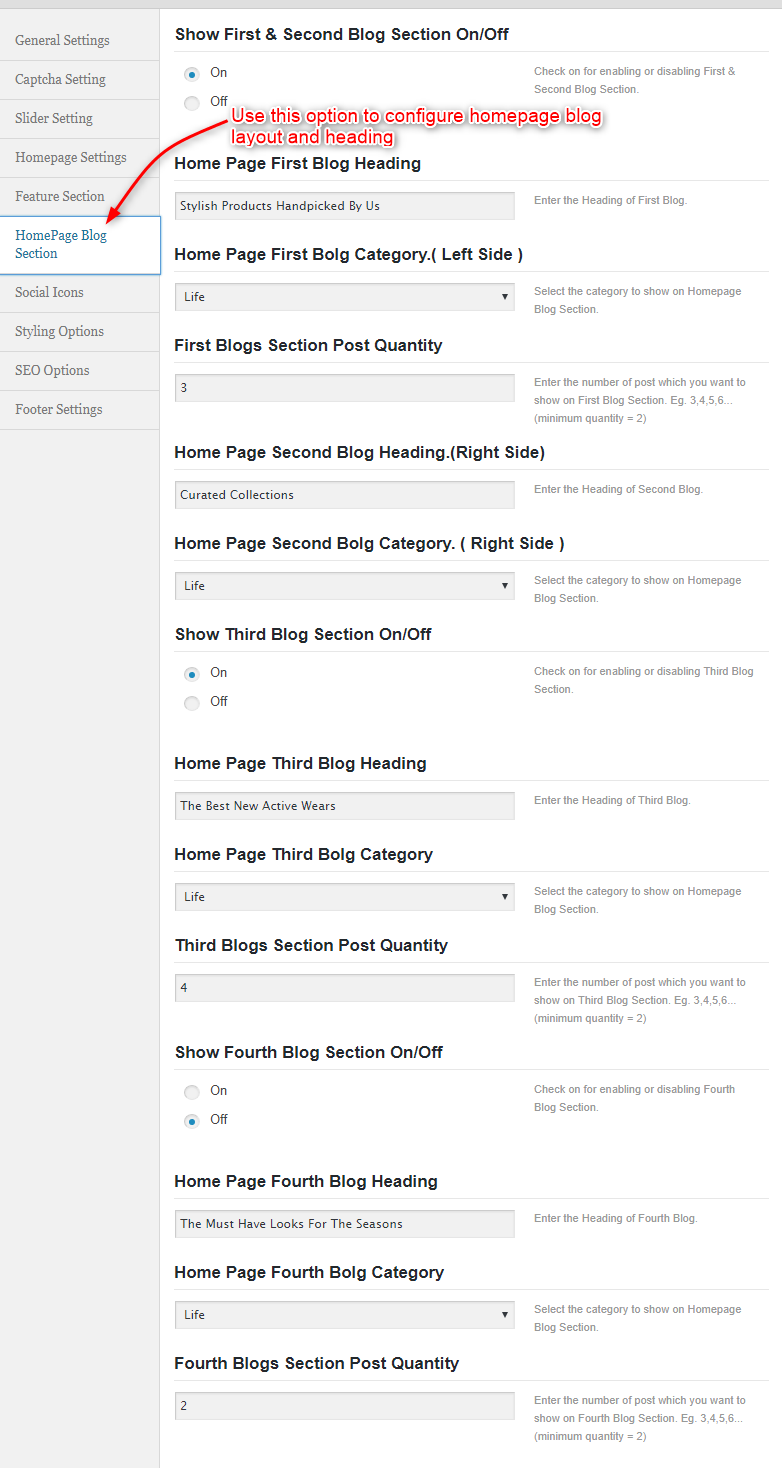Open Second Blog Category dropdown

click(x=345, y=586)
